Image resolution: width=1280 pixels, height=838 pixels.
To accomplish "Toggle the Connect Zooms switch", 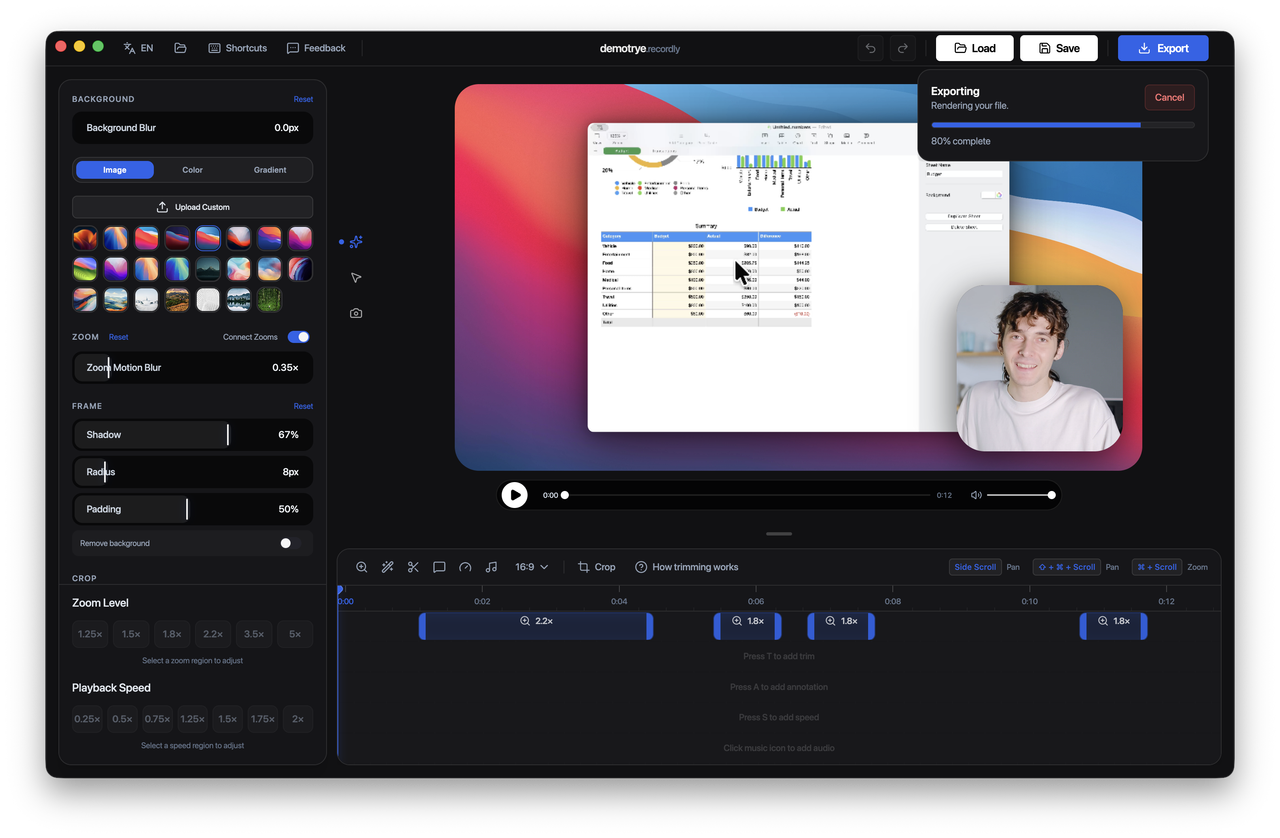I will (x=298, y=337).
